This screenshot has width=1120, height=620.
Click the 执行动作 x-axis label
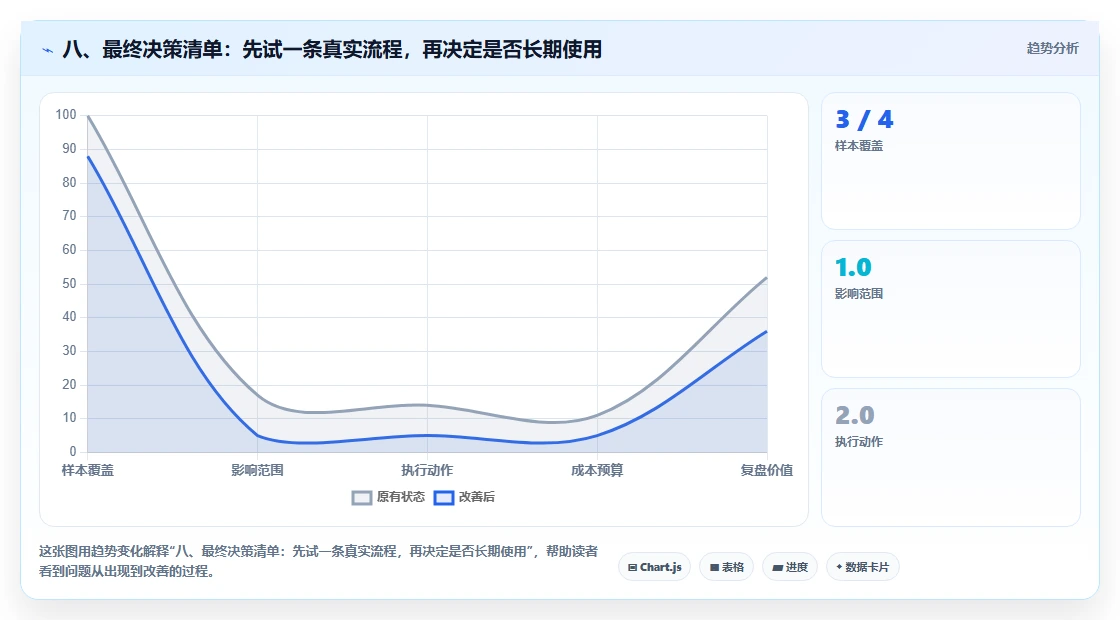point(427,471)
